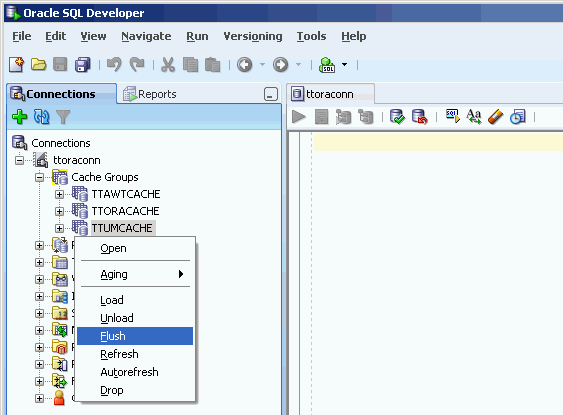Viewport: 563px width, 415px height.
Task: Choose Refresh from context menu
Action: (x=135, y=354)
